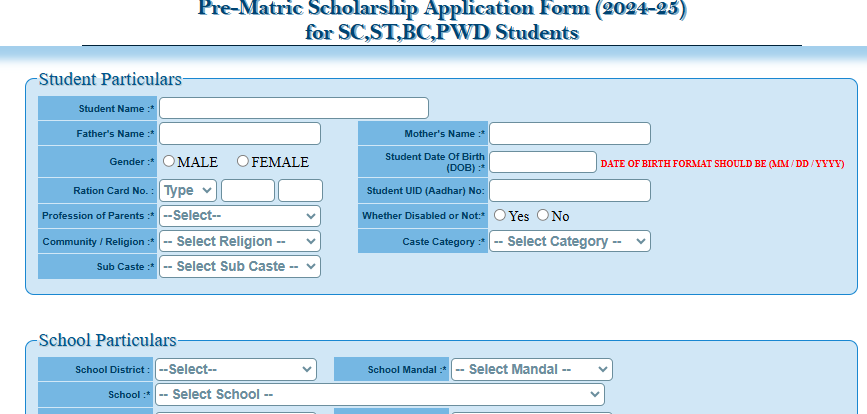This screenshot has height=414, width=867.
Task: Focus the Father's Name input field
Action: (240, 134)
